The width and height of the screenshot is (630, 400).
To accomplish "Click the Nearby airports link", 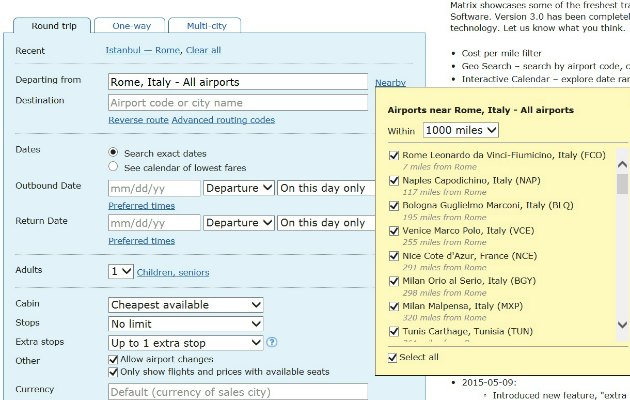I will 391,83.
